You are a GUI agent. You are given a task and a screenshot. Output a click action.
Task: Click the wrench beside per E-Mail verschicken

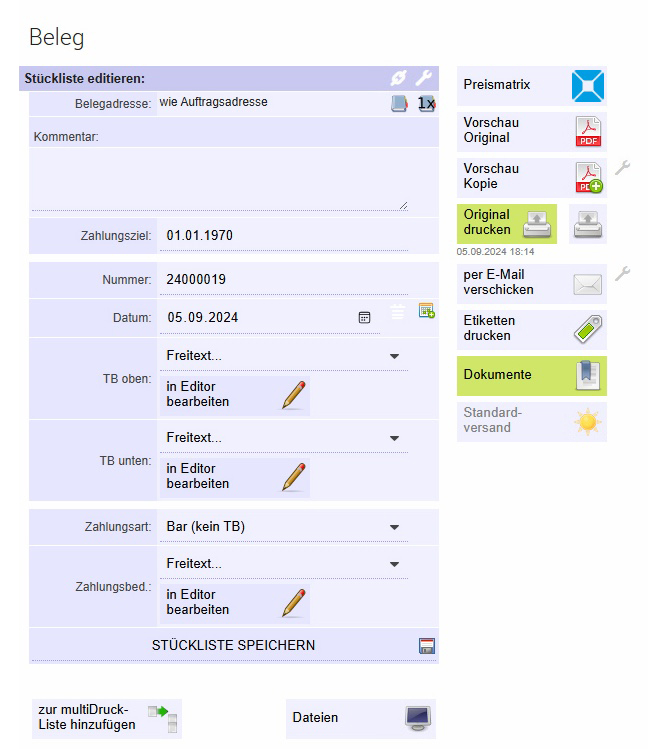click(622, 273)
